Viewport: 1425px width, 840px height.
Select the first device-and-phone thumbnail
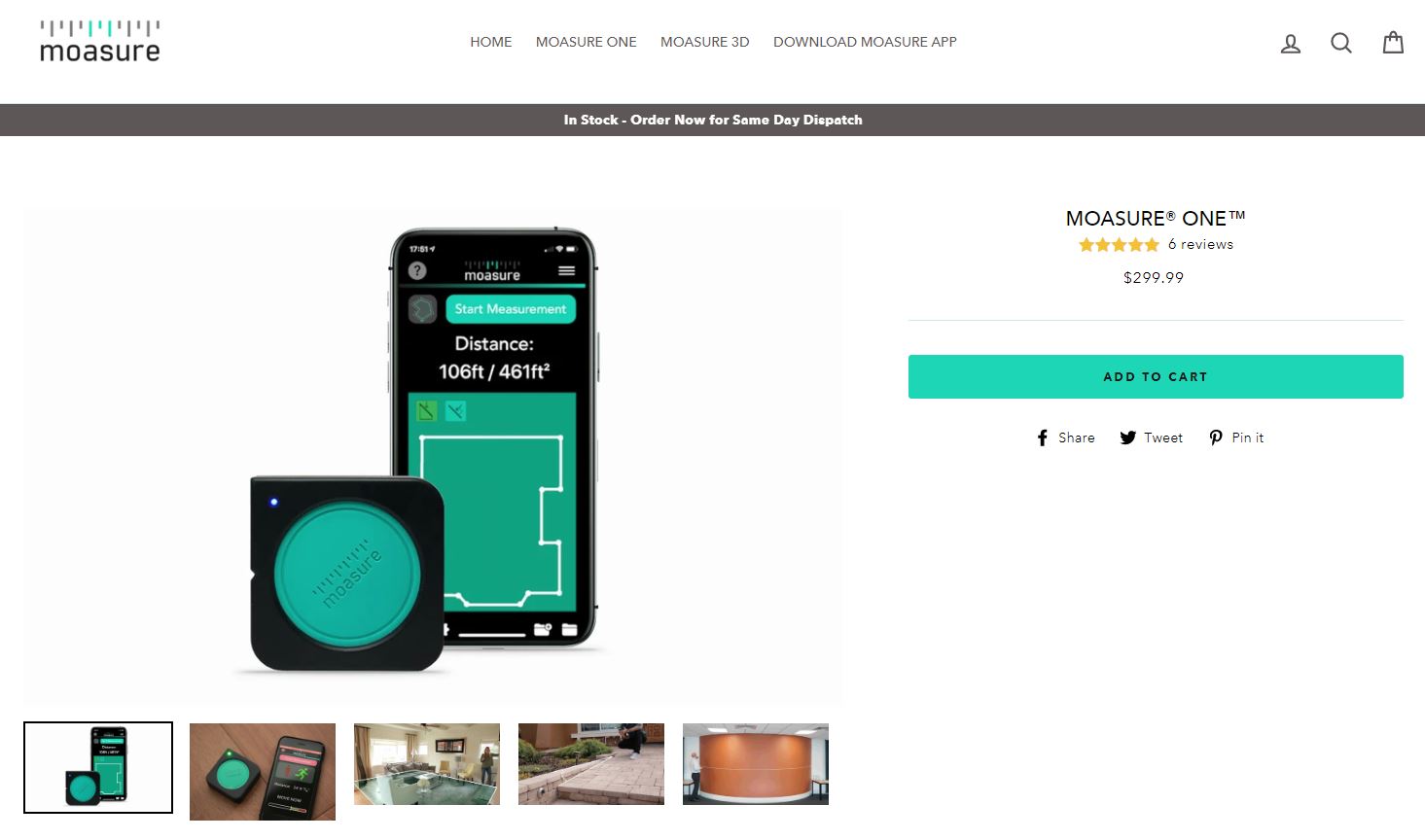pos(98,767)
